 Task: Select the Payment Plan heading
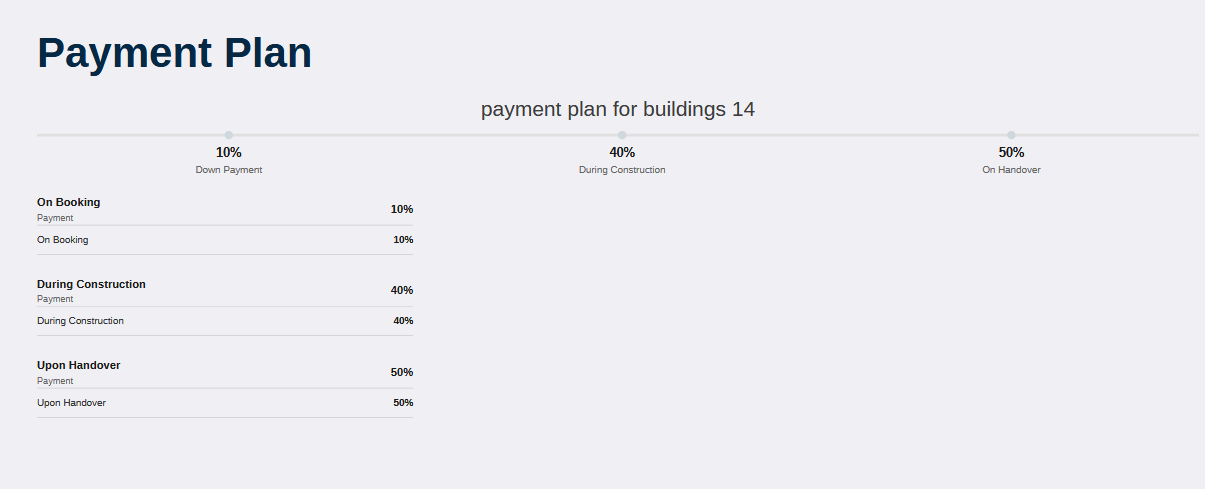pyautogui.click(x=175, y=53)
